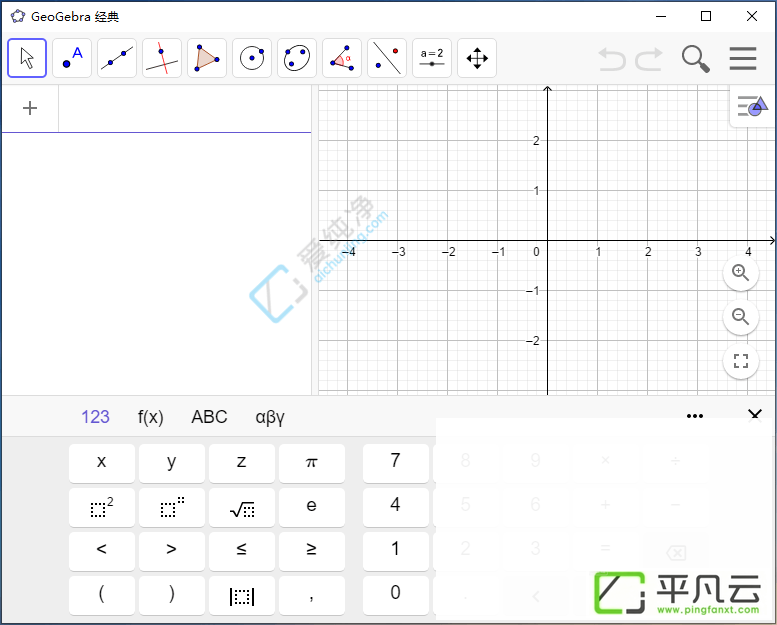Tap the π key

pos(312,463)
